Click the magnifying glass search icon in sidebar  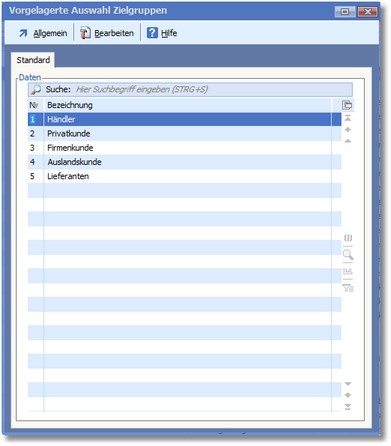pos(348,255)
